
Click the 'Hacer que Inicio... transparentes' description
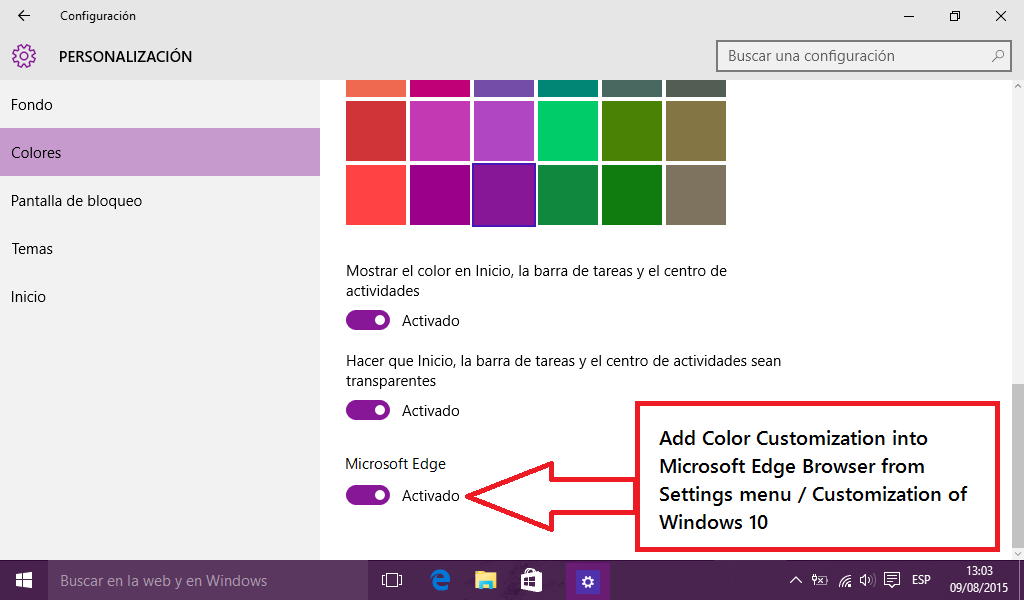[564, 371]
